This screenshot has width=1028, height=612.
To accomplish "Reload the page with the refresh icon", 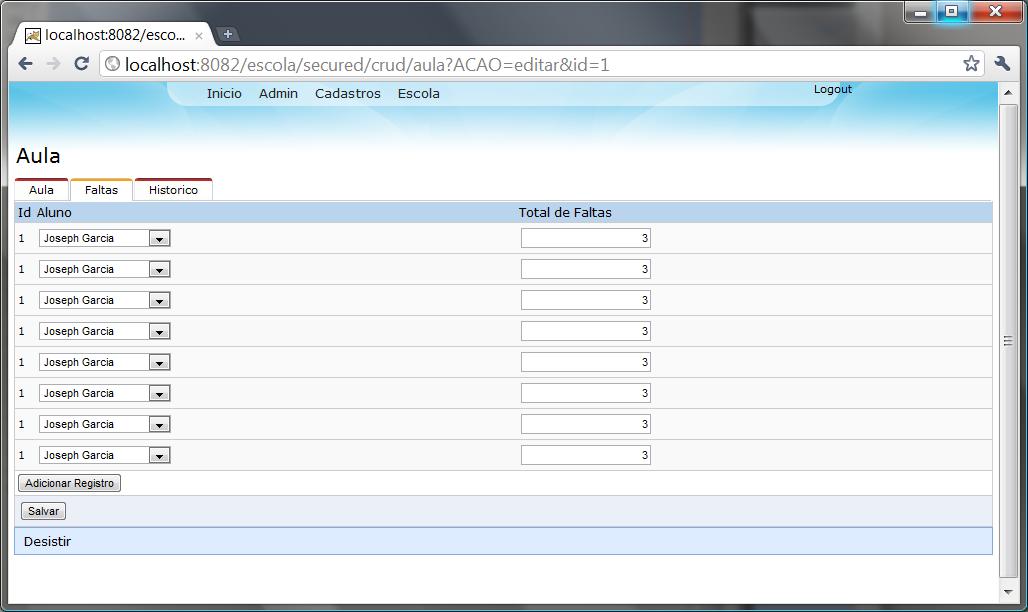I will pyautogui.click(x=81, y=64).
